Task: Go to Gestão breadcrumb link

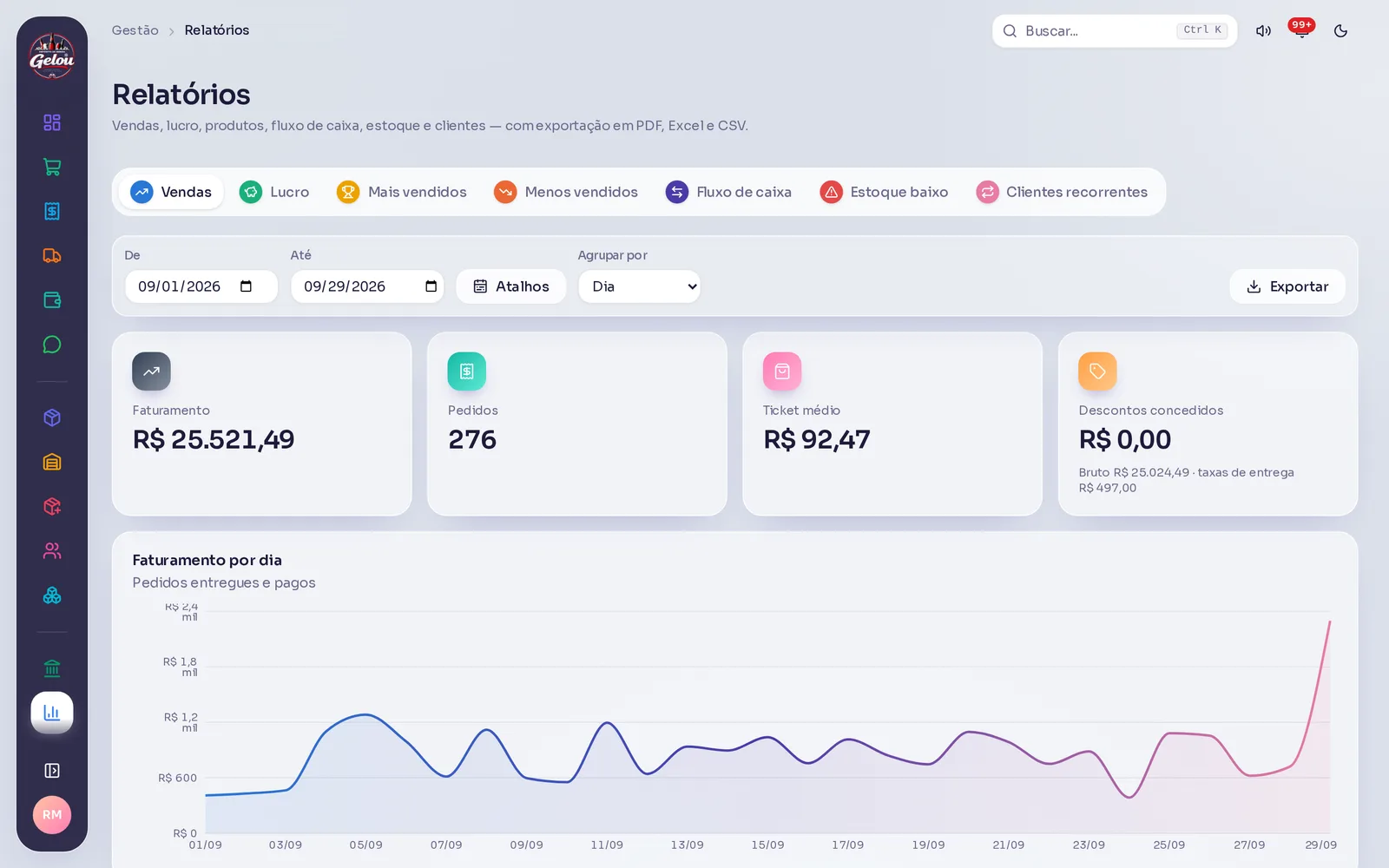Action: [135, 30]
